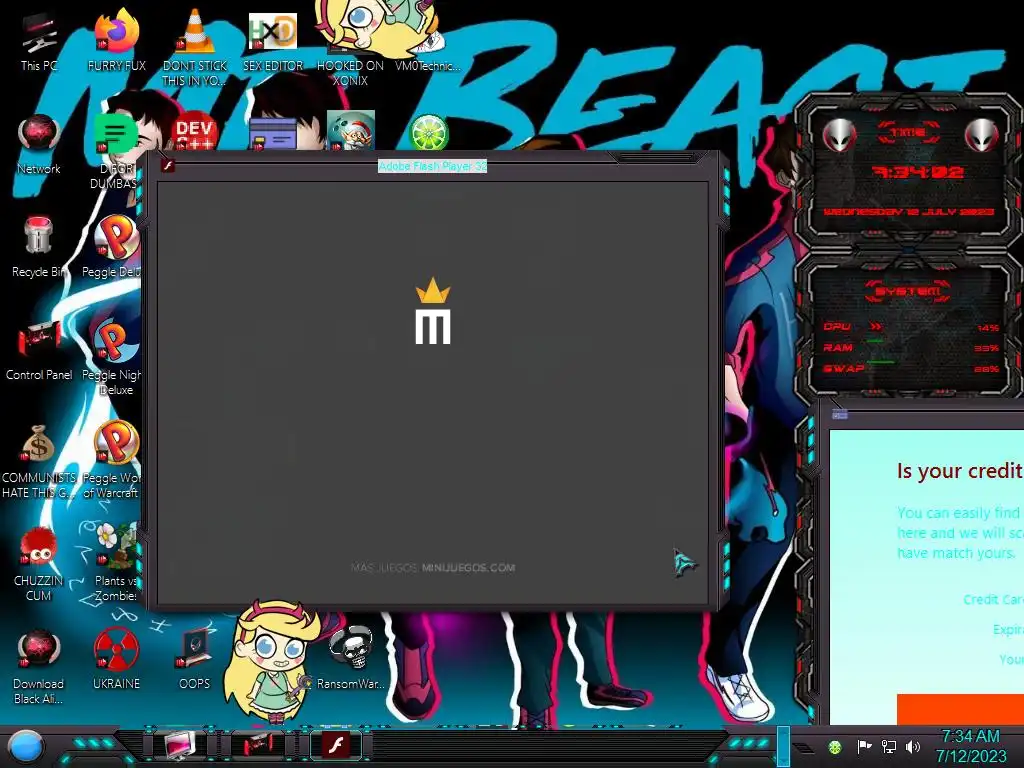Viewport: 1024px width, 768px height.
Task: Switch to the red Control Panel taskbar button
Action: coord(257,745)
